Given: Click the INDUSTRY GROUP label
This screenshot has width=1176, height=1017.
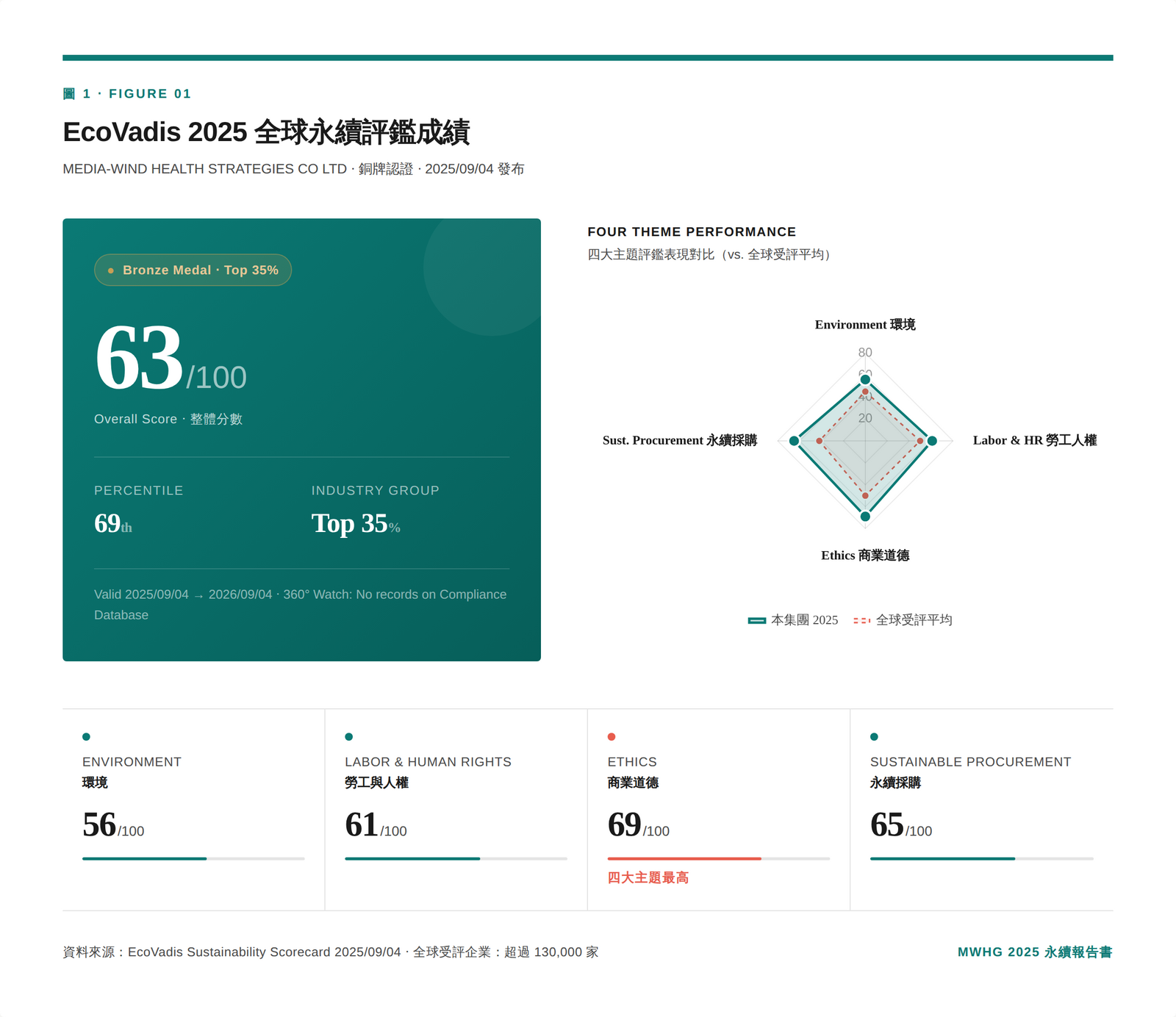Looking at the screenshot, I should (375, 490).
